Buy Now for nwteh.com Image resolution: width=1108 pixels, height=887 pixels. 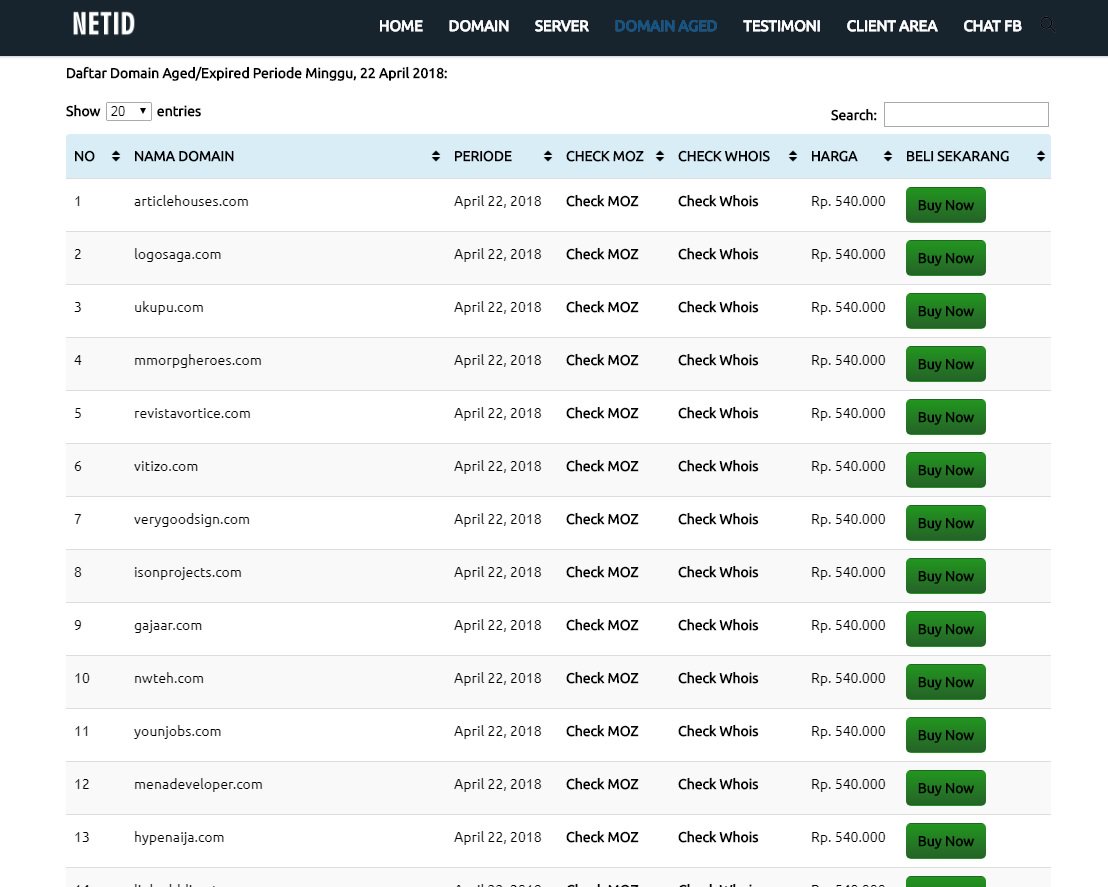coord(945,682)
